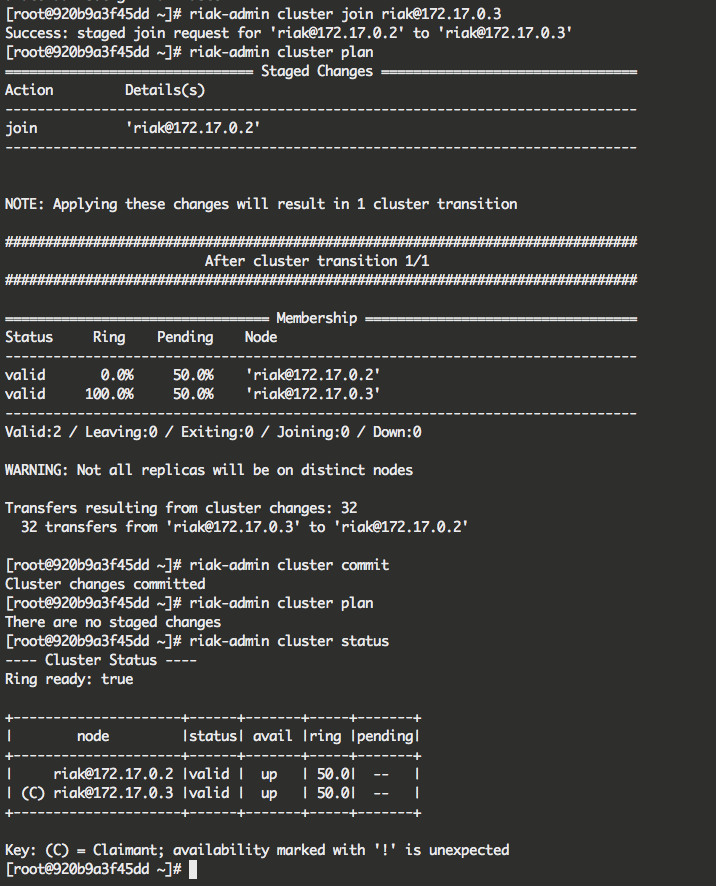Click 'riak@172.17.0.3' in the Membership table
Screen dimensions: 716x886
(x=313, y=394)
